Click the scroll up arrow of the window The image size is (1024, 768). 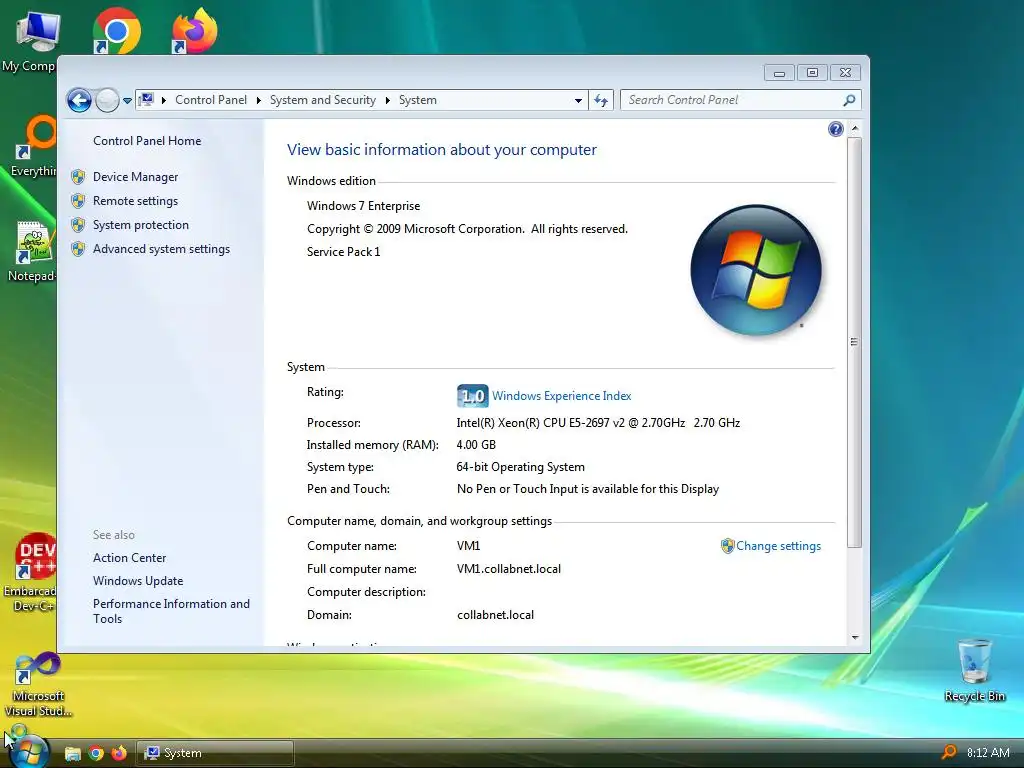(x=854, y=129)
